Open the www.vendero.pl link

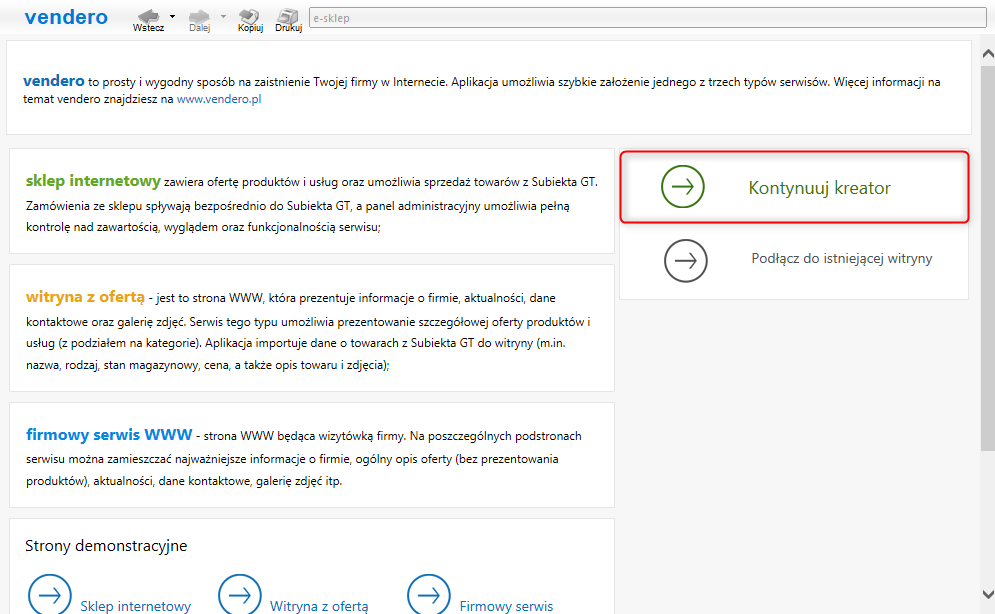coord(218,99)
